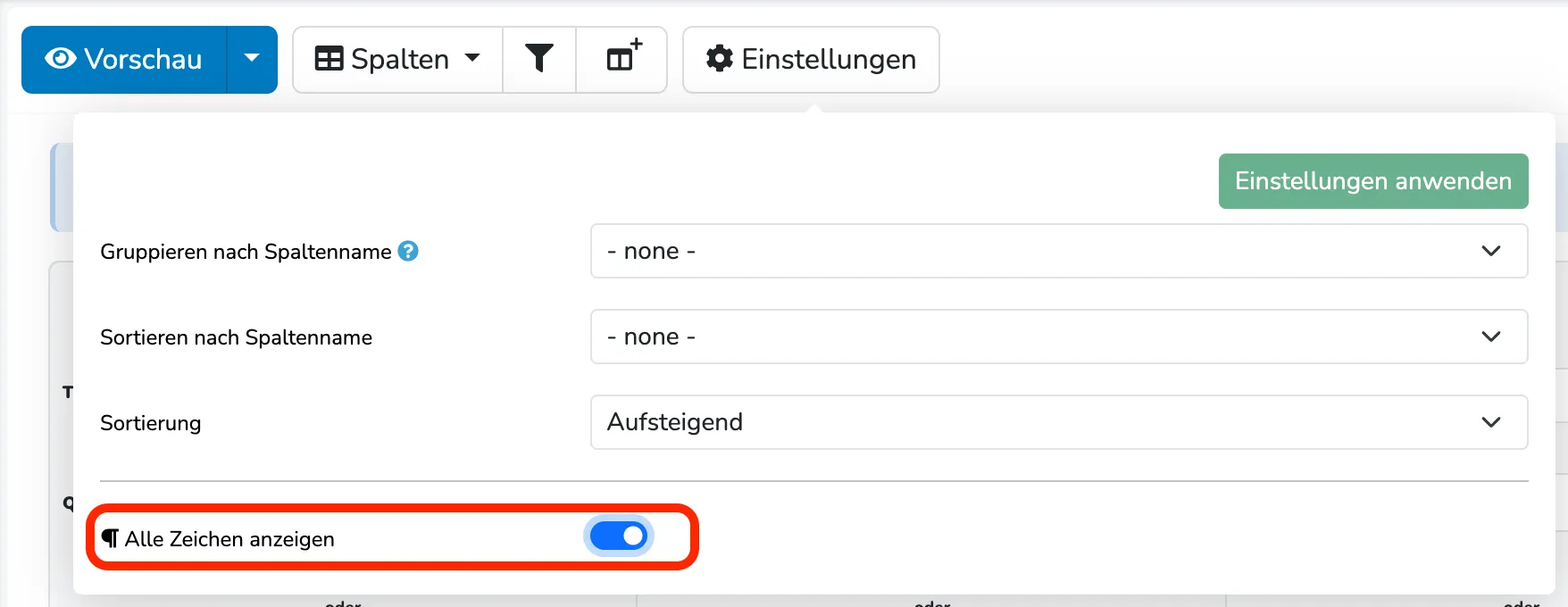
Task: Open the Sortierung Aufsteigend dropdown
Action: point(1059,422)
